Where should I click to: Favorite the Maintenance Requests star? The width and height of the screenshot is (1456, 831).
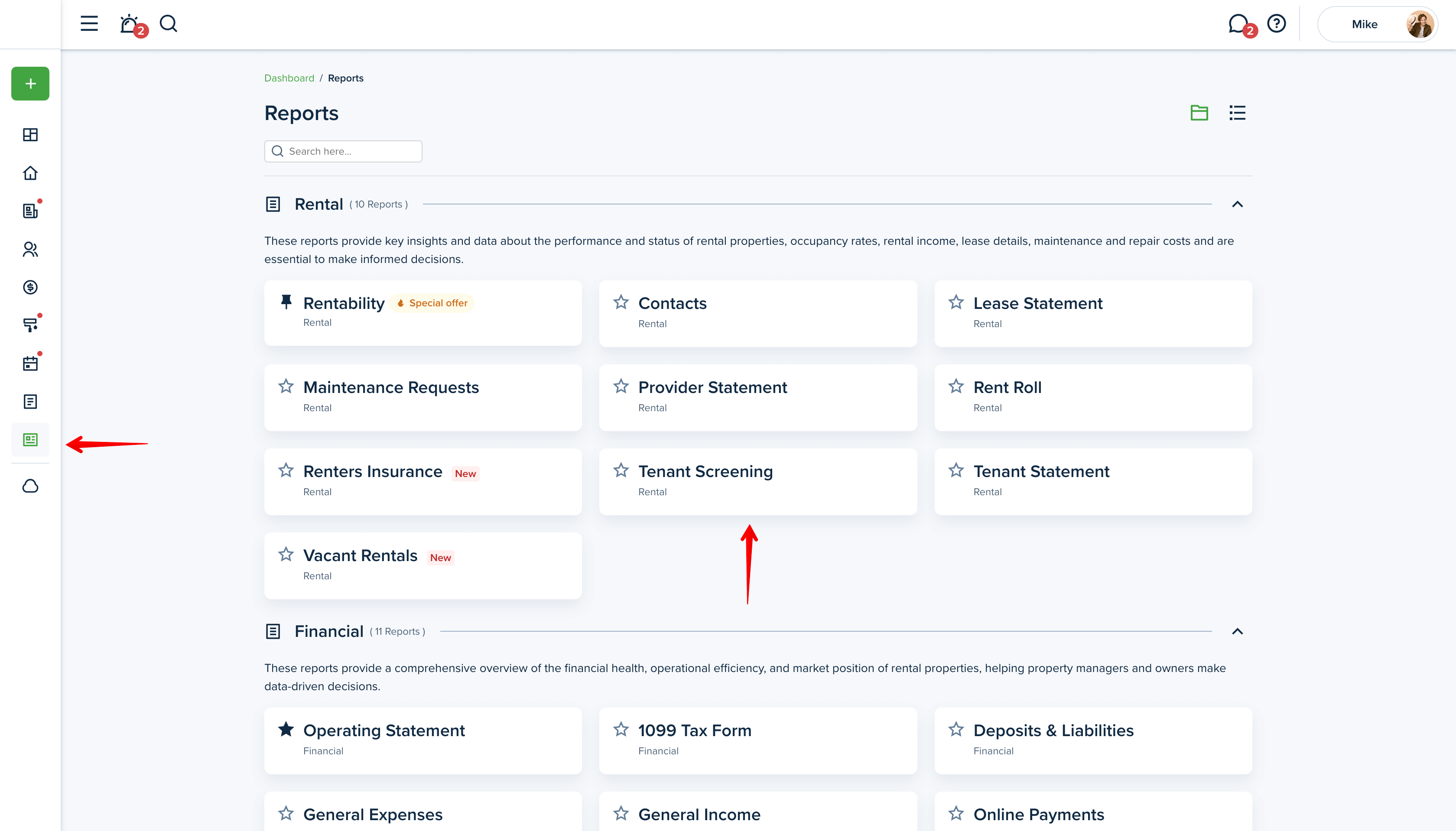tap(286, 386)
